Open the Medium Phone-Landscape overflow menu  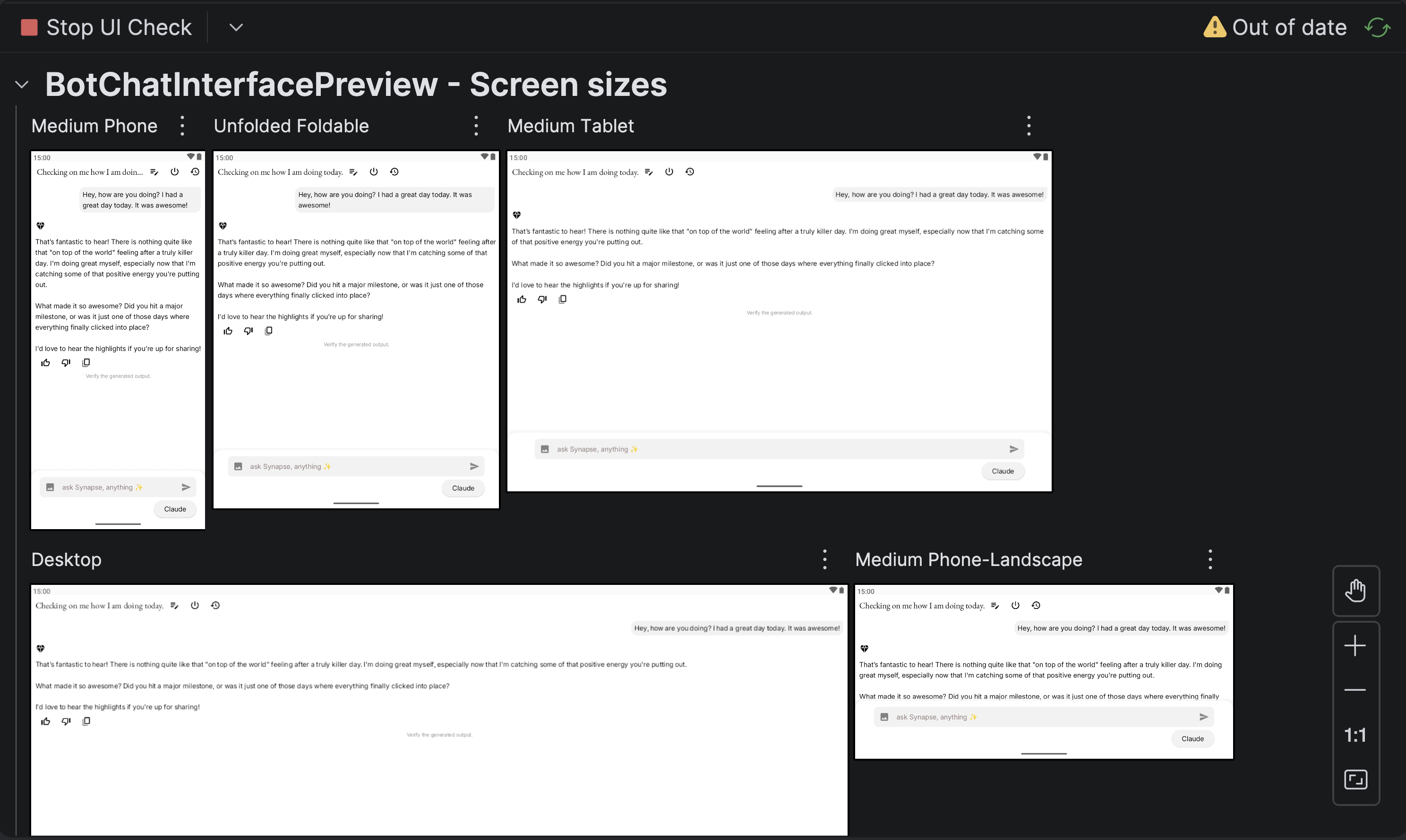pyautogui.click(x=1209, y=559)
